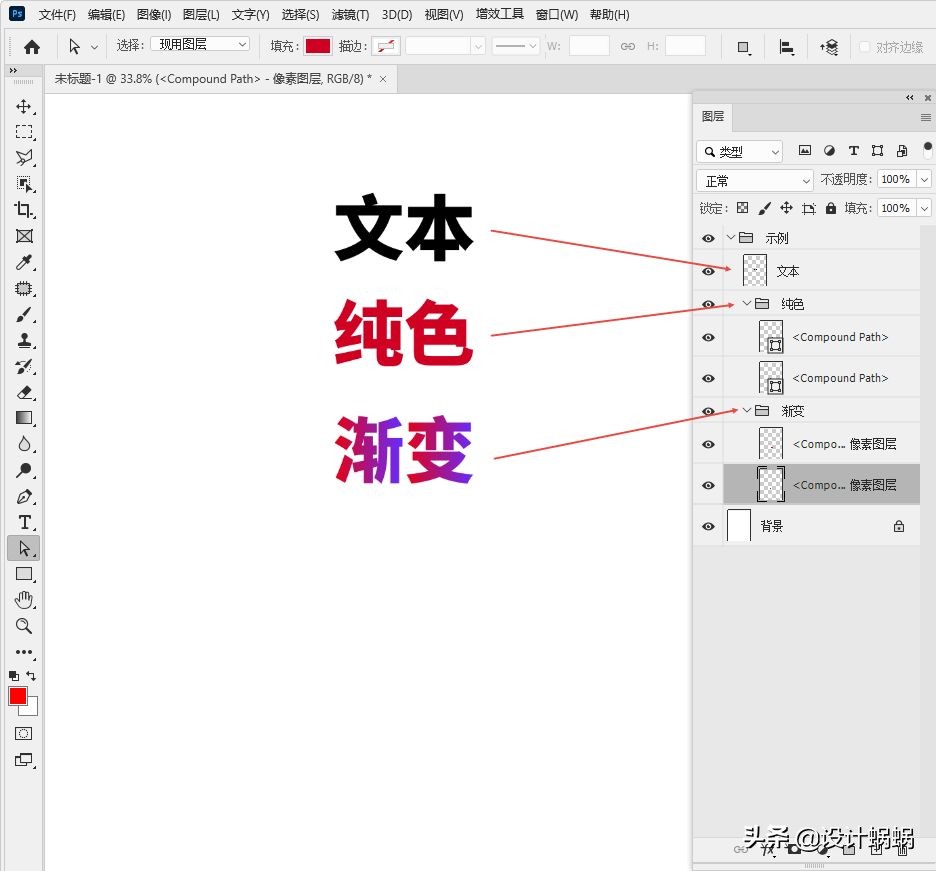936x871 pixels.
Task: Select the Horizontal Type tool
Action: (x=24, y=522)
